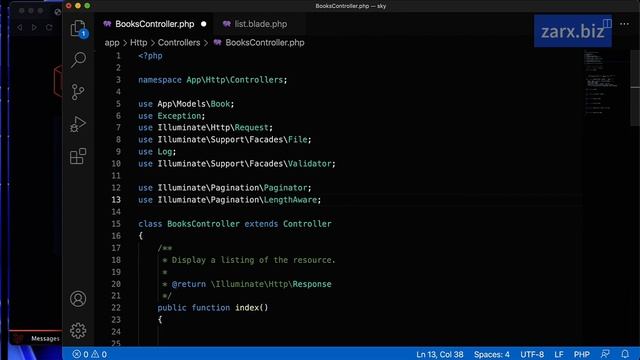Click reload icon in background browser window
This screenshot has width=640, height=360.
(49, 27)
